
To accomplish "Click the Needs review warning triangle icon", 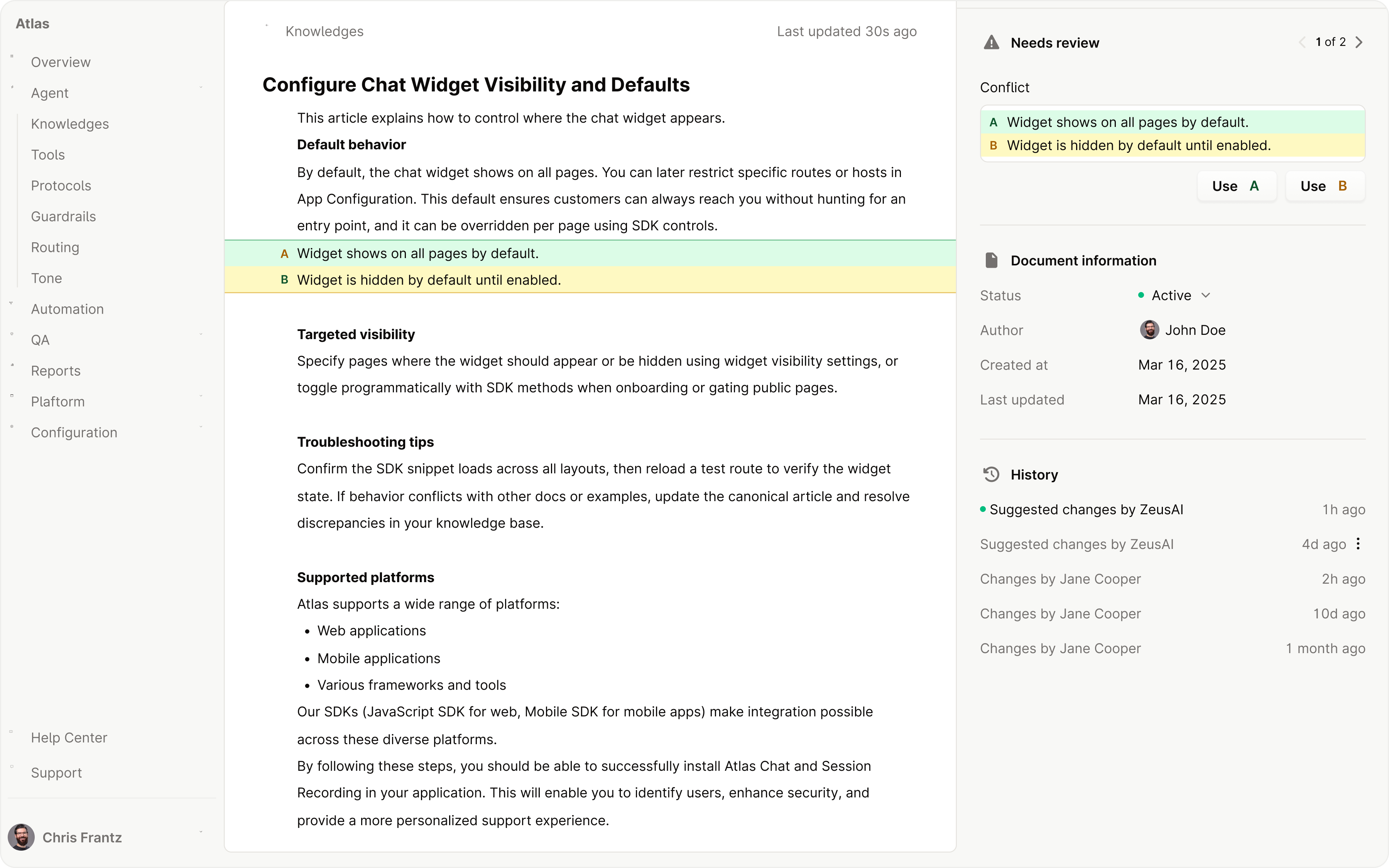I will pos(991,42).
